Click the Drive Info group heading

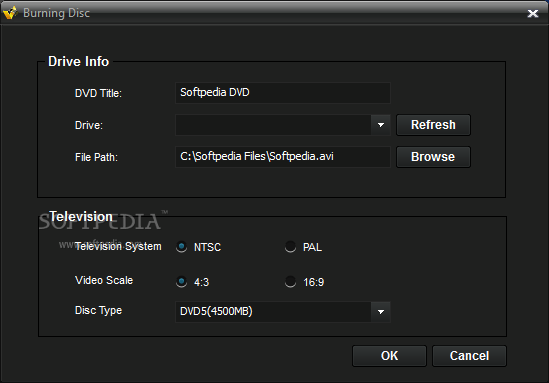78,61
